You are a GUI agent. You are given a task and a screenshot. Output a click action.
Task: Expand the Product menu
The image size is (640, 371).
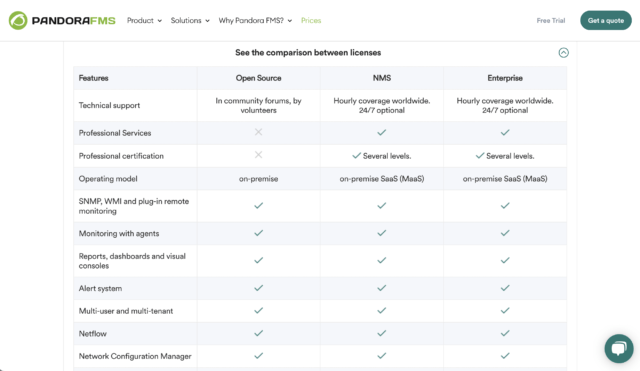(144, 20)
